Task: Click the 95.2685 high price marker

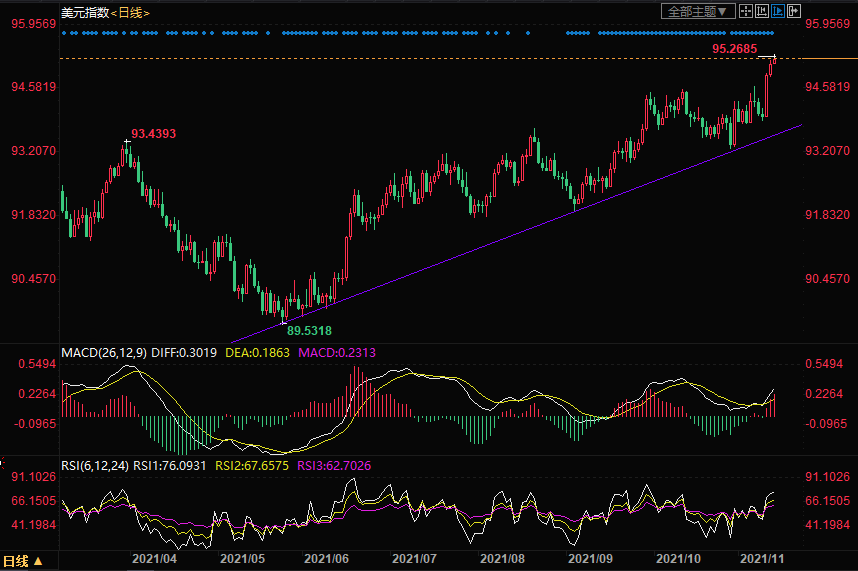Action: [x=734, y=48]
